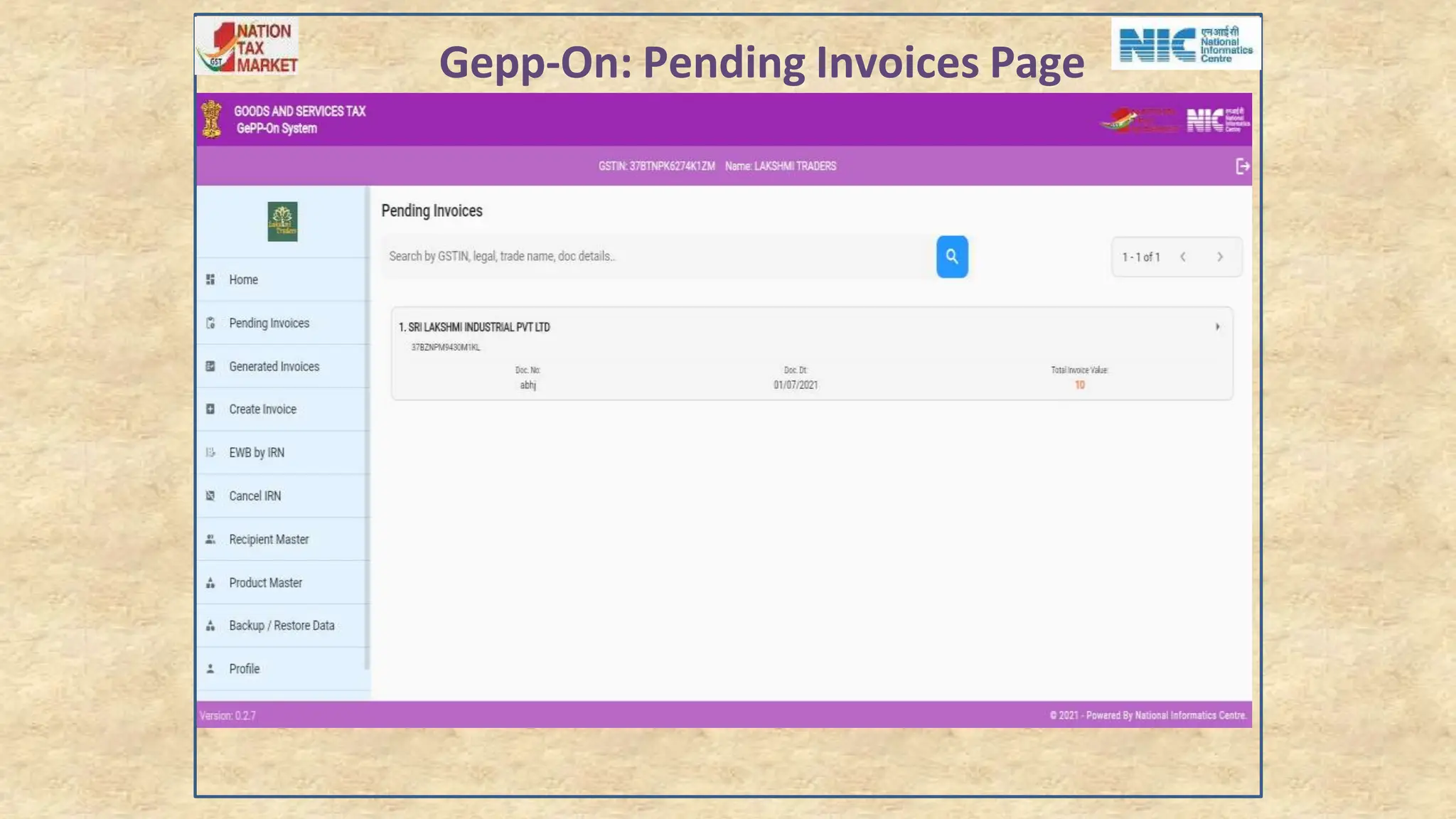Click the GOODS AND SERVICES TAX title
Viewport: 1456px width, 819px height.
[299, 111]
